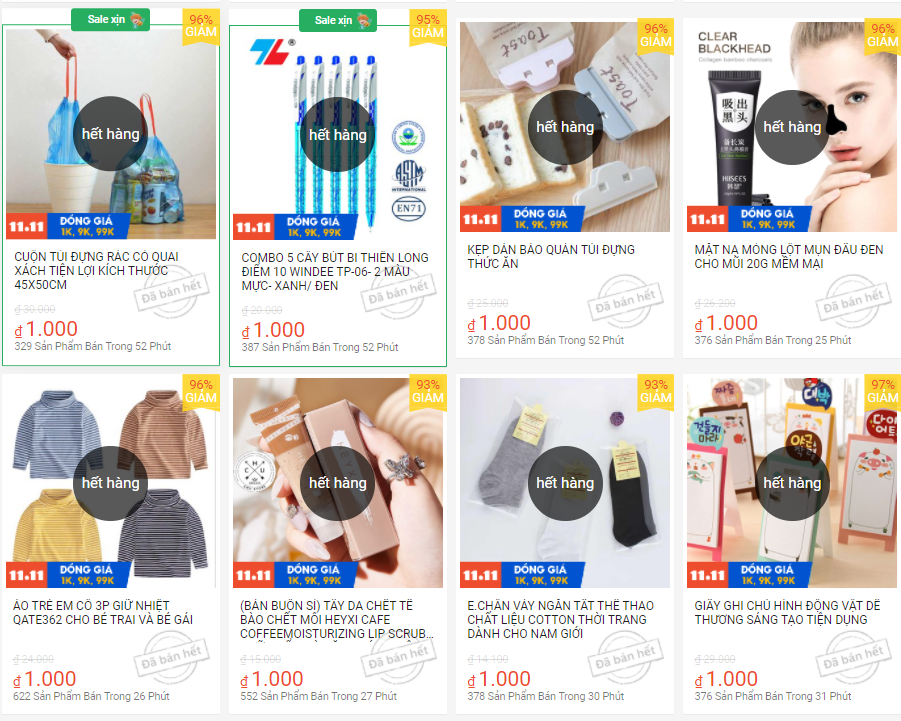Open the animal-shaped note paper image
Viewport: 901px width, 721px height.
coord(792,483)
